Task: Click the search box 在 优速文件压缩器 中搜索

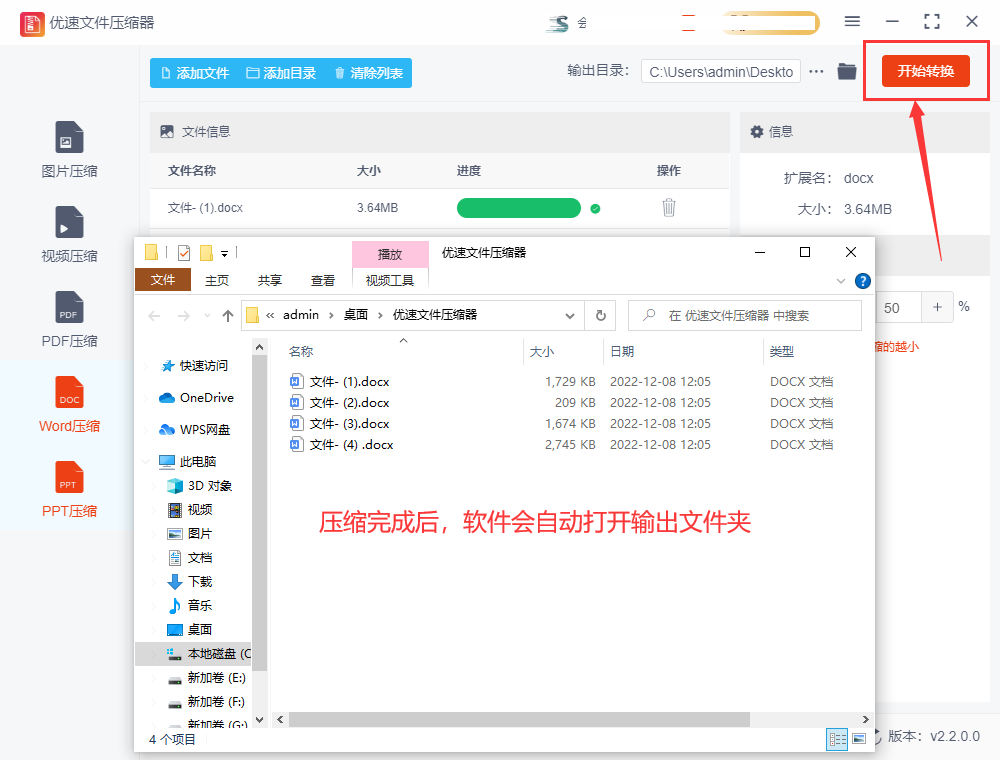Action: click(745, 316)
